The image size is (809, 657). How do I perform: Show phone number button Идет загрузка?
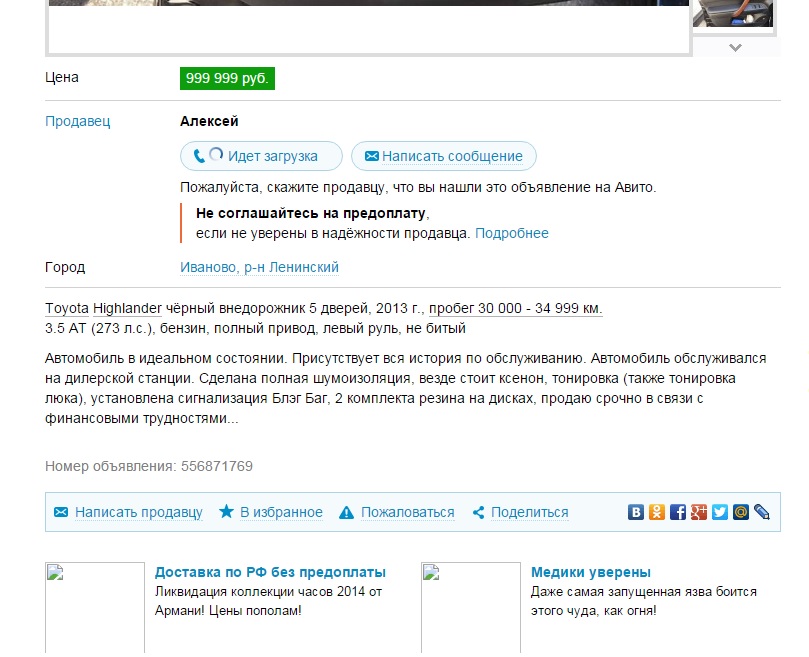[x=261, y=156]
